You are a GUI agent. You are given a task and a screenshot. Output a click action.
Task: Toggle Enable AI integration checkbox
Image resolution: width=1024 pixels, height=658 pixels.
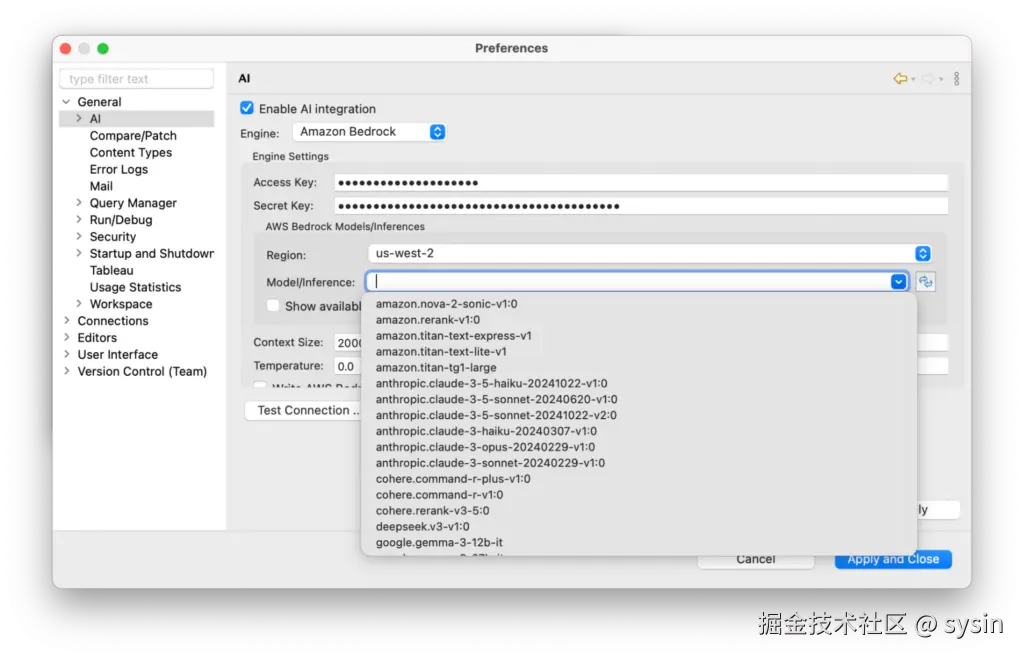[247, 108]
